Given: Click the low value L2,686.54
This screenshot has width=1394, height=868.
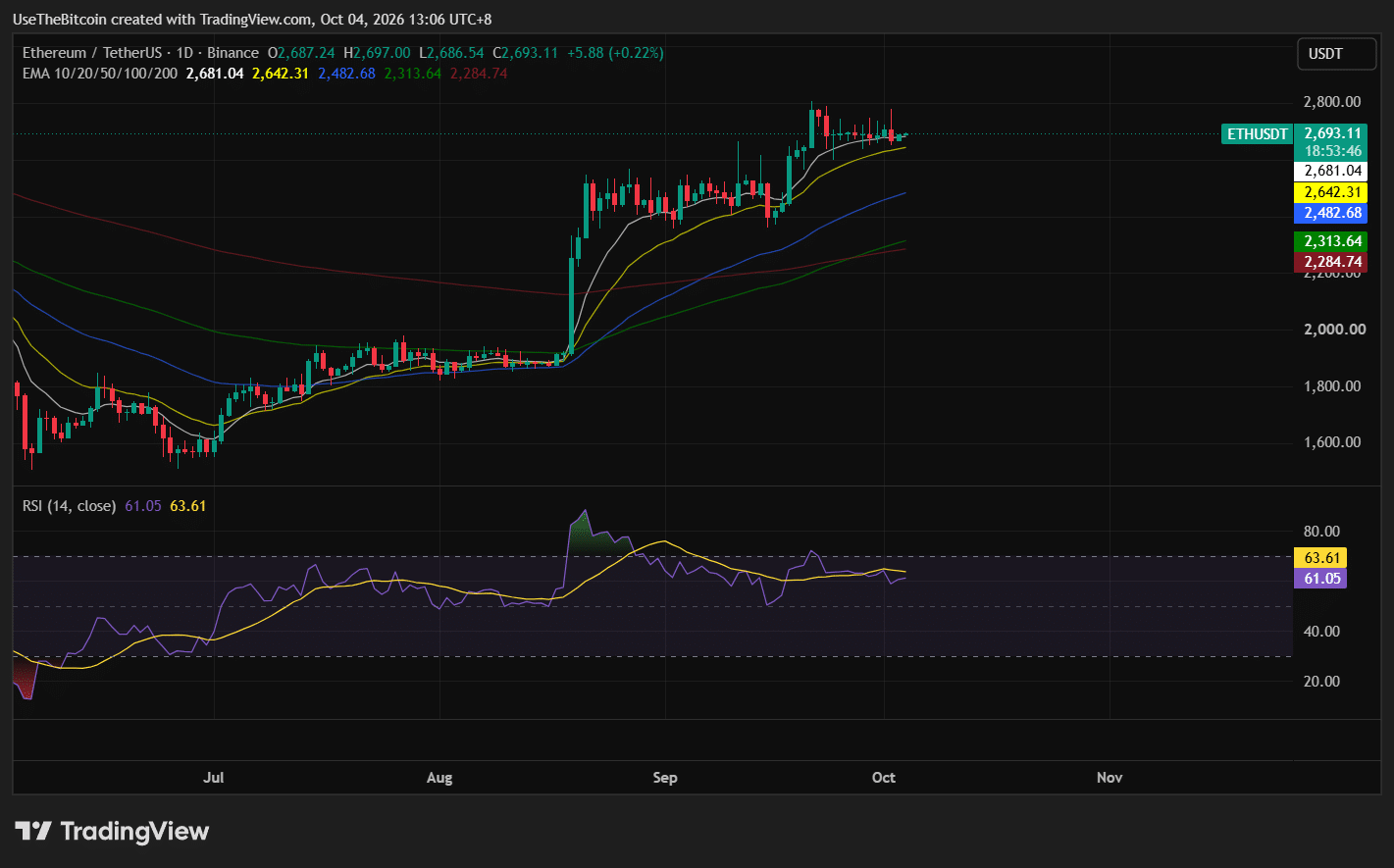Looking at the screenshot, I should (451, 53).
